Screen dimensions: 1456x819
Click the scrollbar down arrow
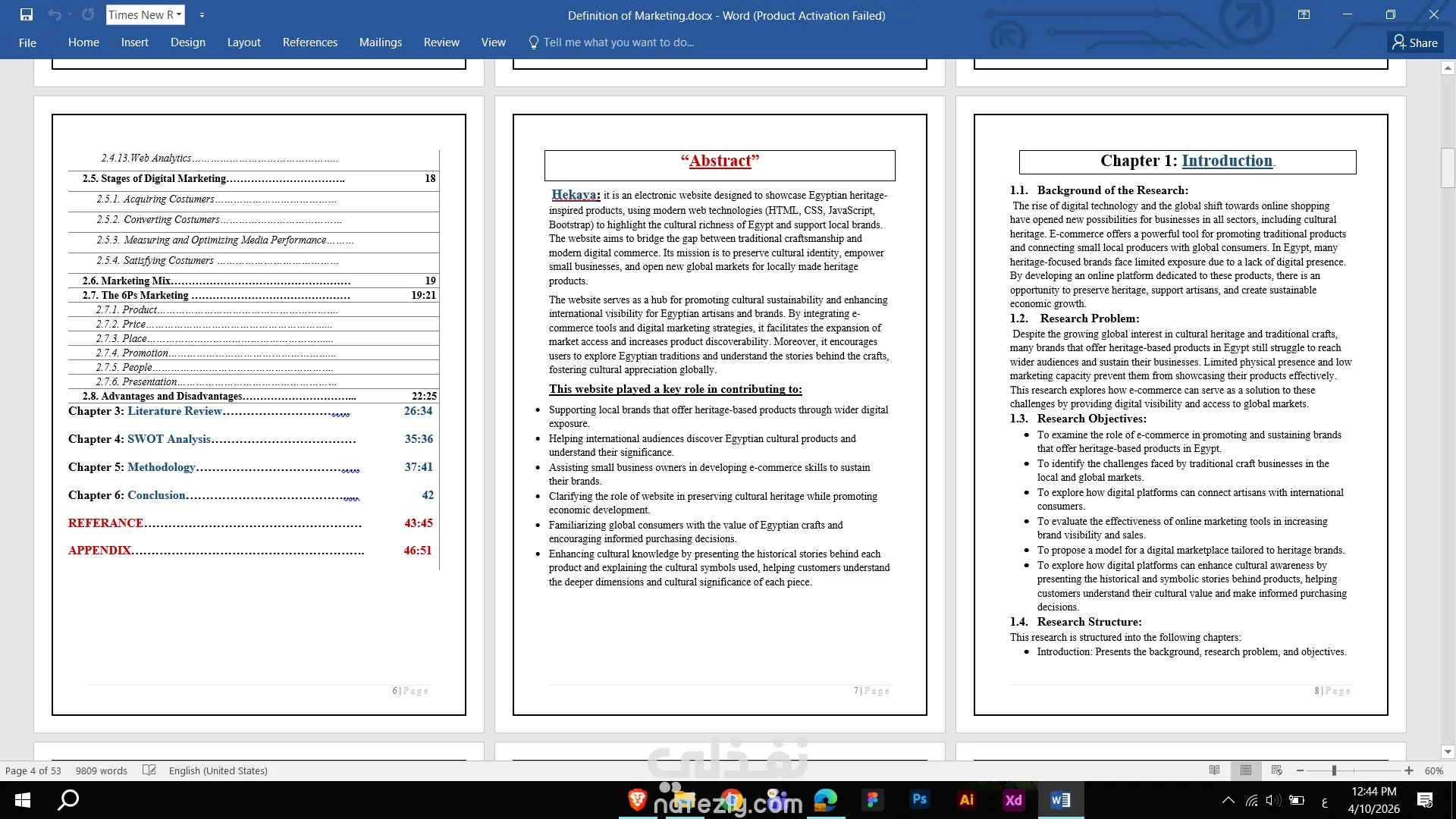pos(1448,752)
